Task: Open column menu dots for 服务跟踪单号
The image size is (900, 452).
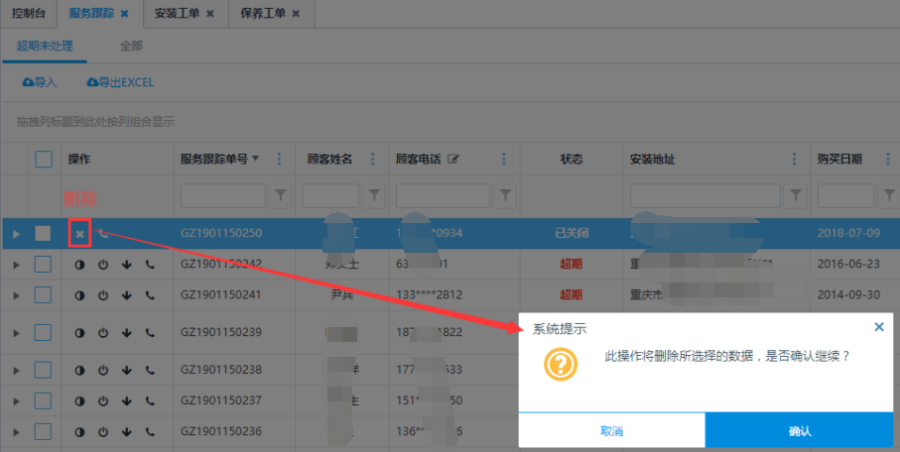Action: [279, 159]
